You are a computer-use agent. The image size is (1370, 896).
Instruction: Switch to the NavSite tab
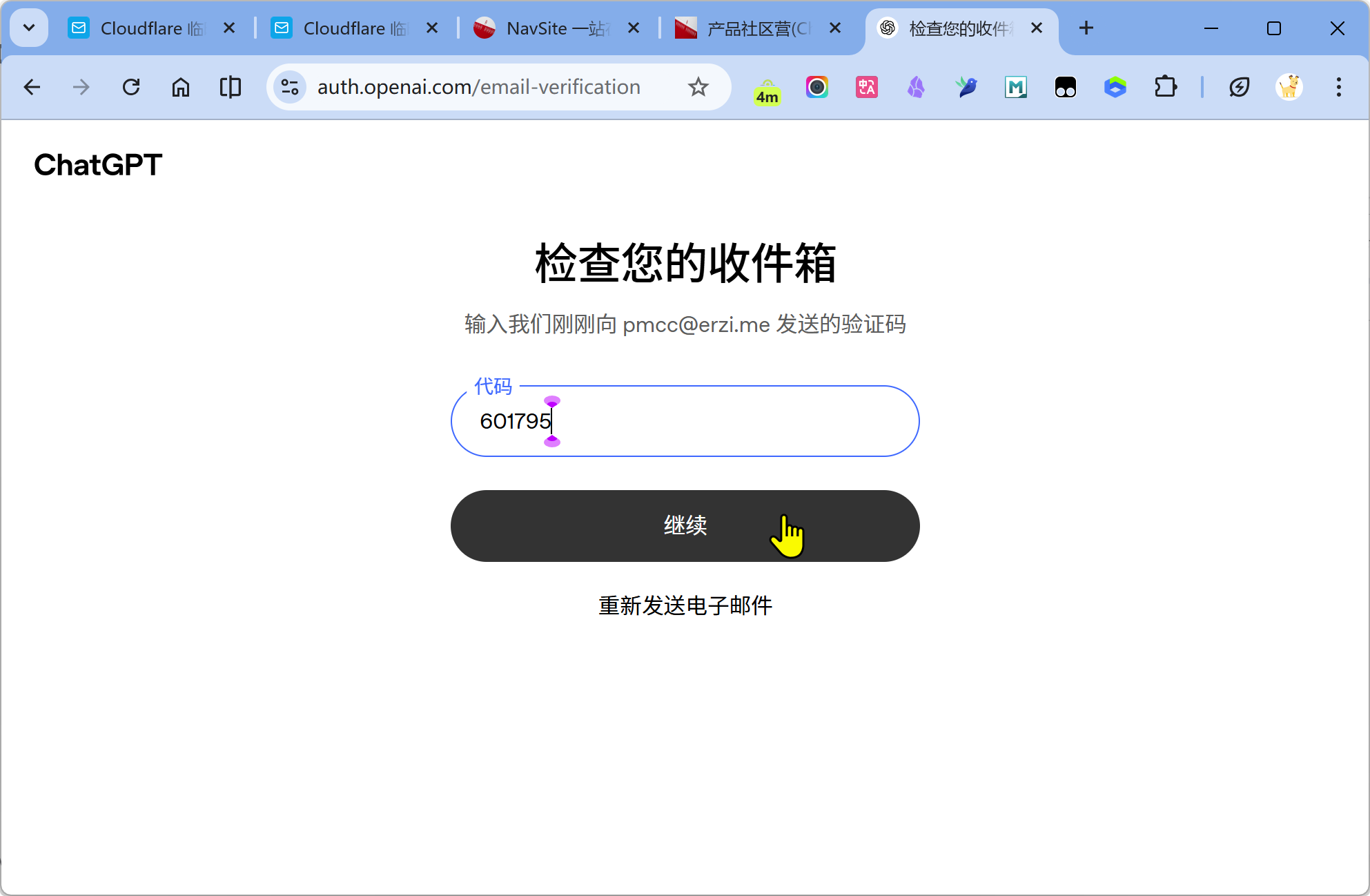click(x=545, y=28)
